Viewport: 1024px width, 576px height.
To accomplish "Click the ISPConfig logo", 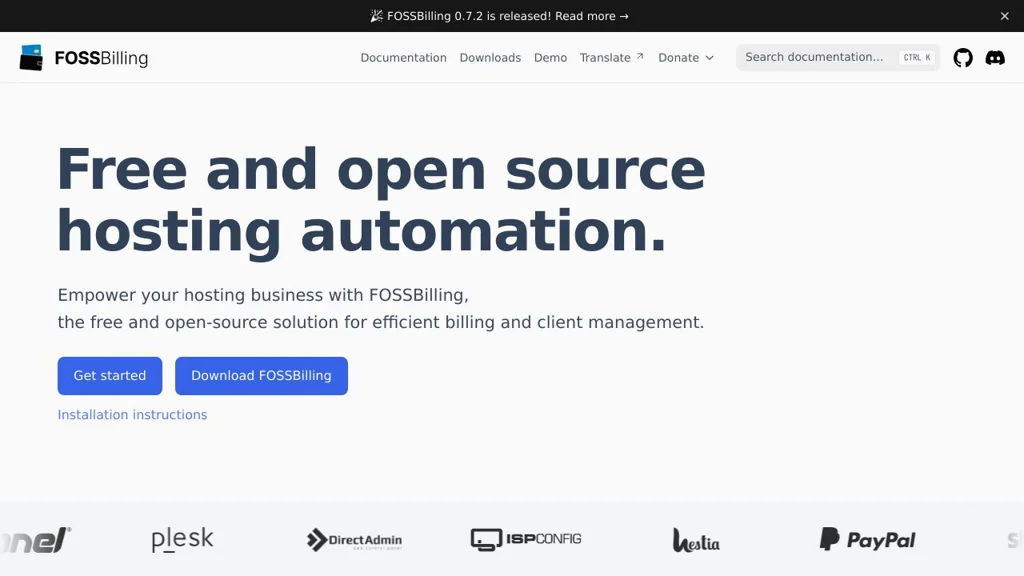I will [526, 539].
